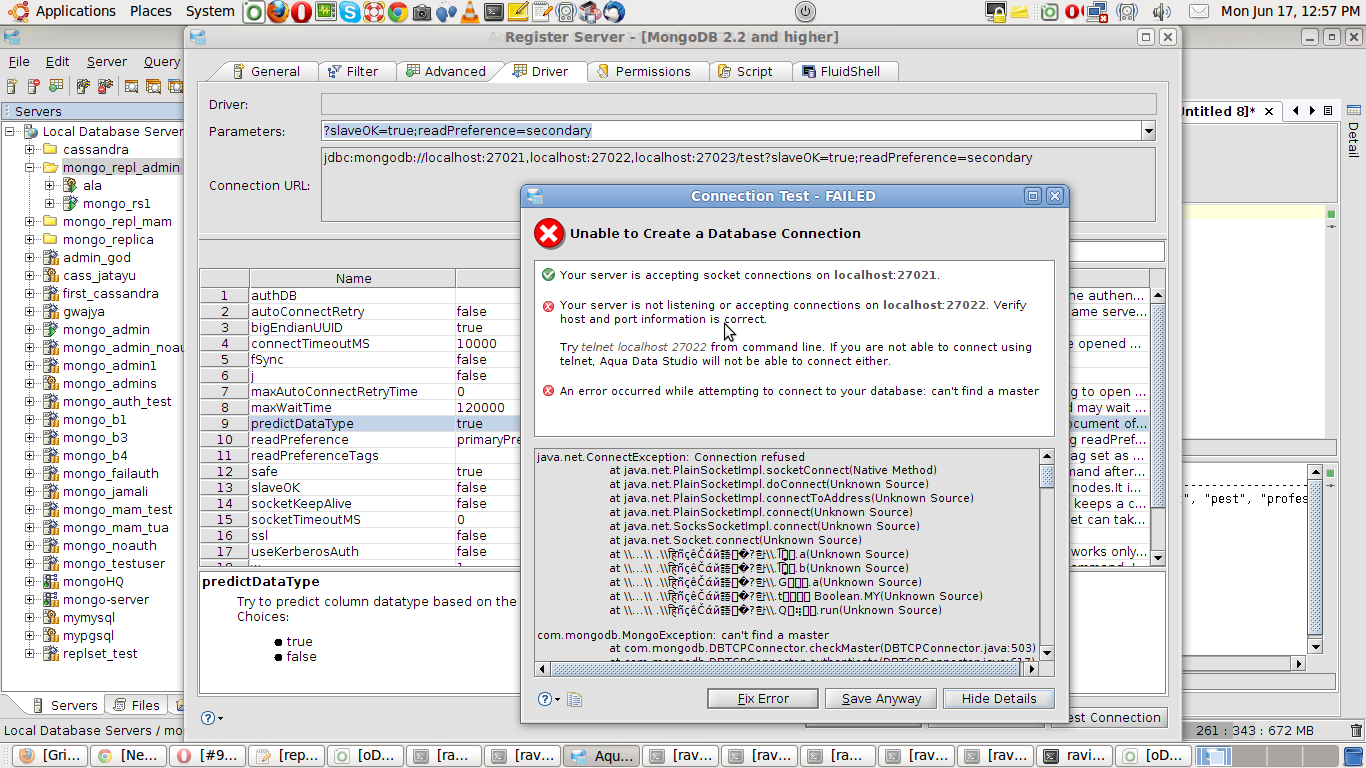Select the mongo_admin server in tree

tap(105, 330)
